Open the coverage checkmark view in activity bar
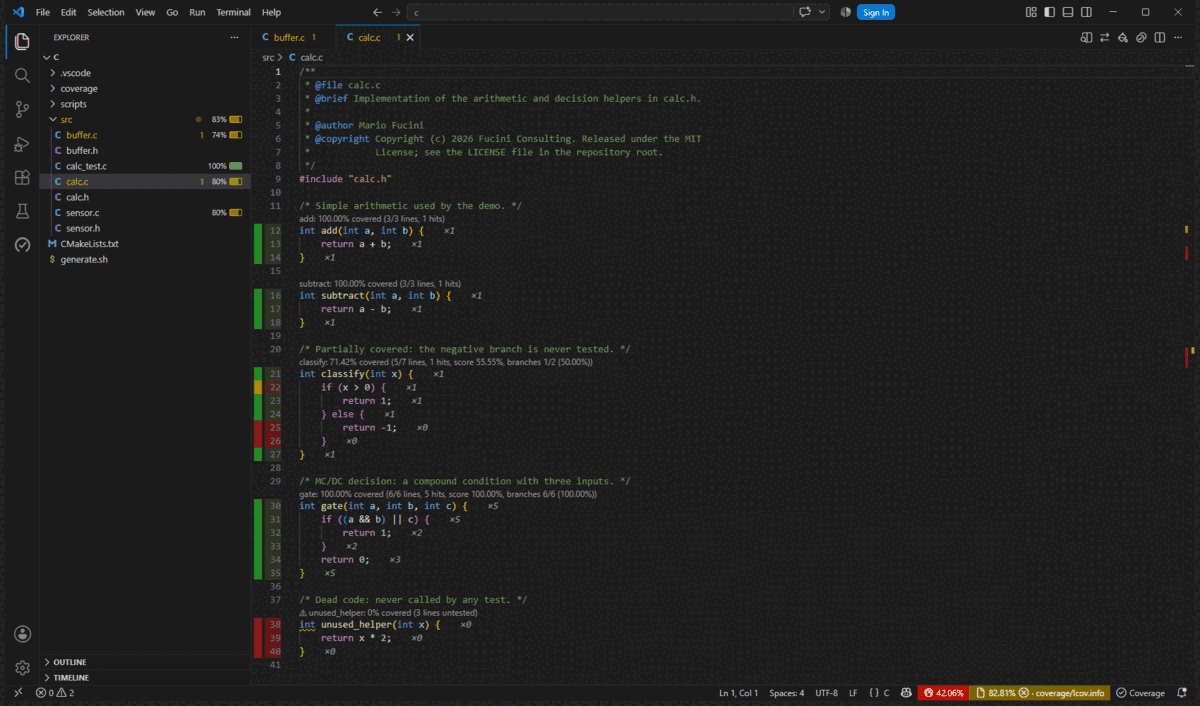The image size is (1200, 706). pos(22,245)
